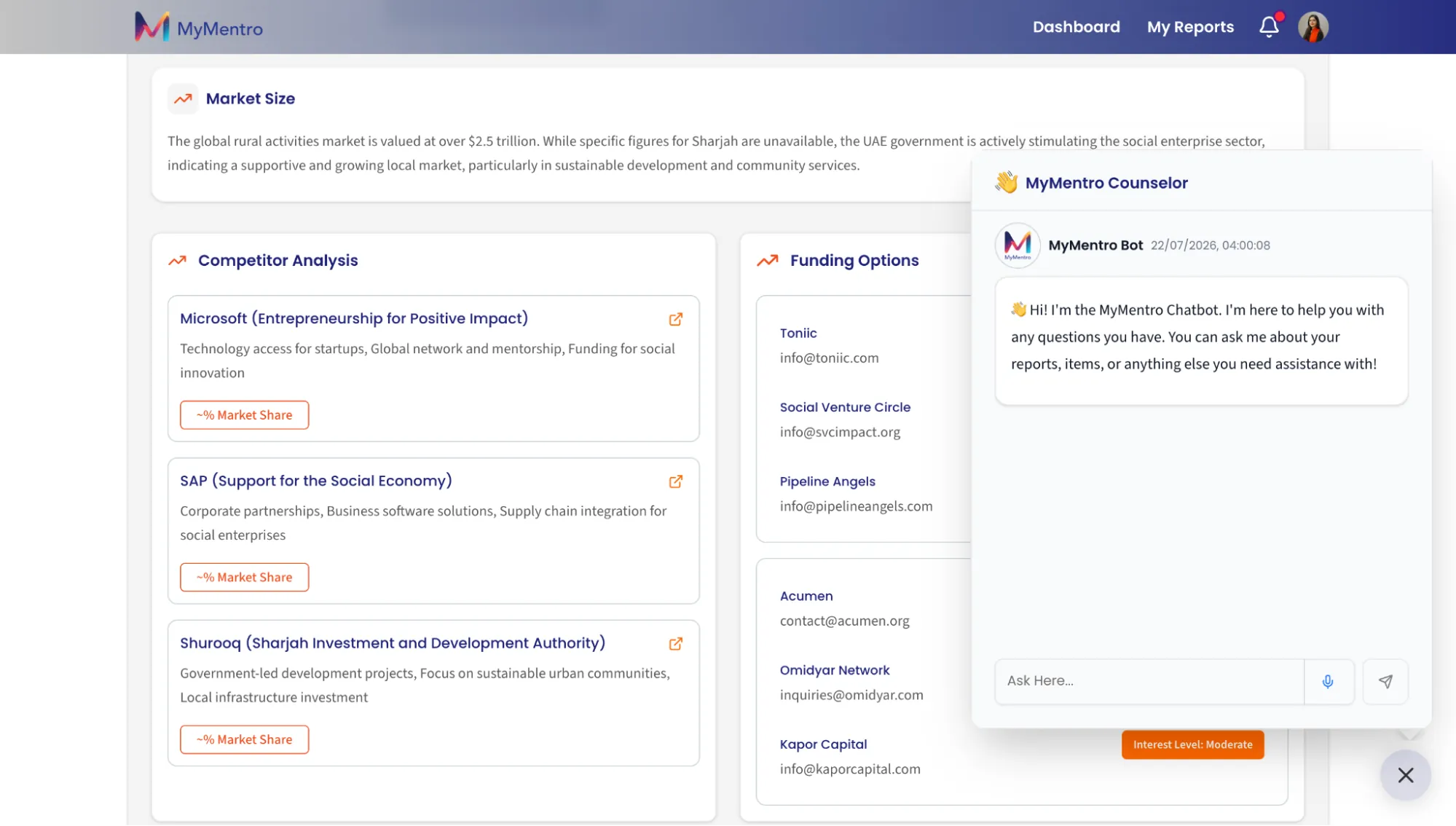Click the bot timestamp 22/07/2026, 04:00:08
This screenshot has height=826, width=1456.
(1210, 245)
